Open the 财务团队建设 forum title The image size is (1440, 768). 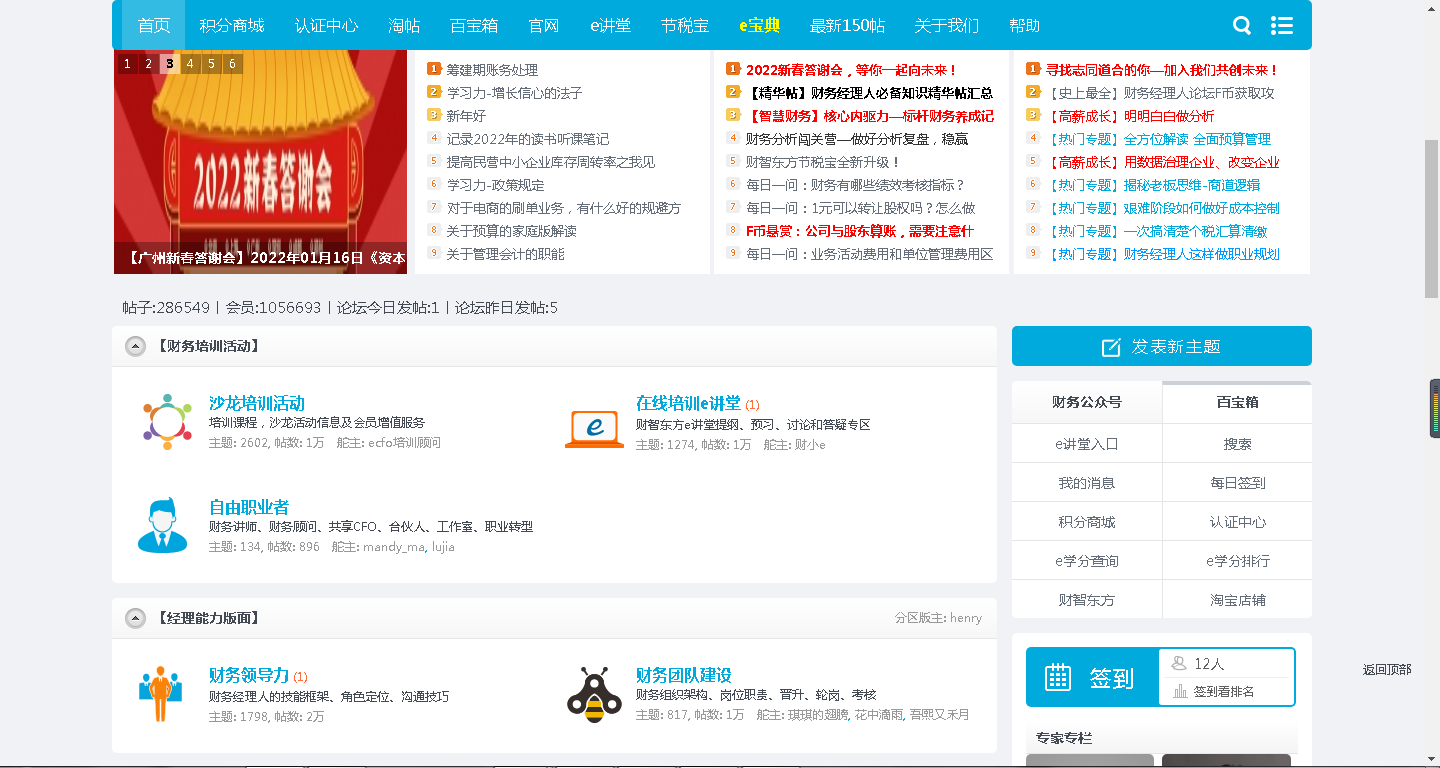(684, 675)
